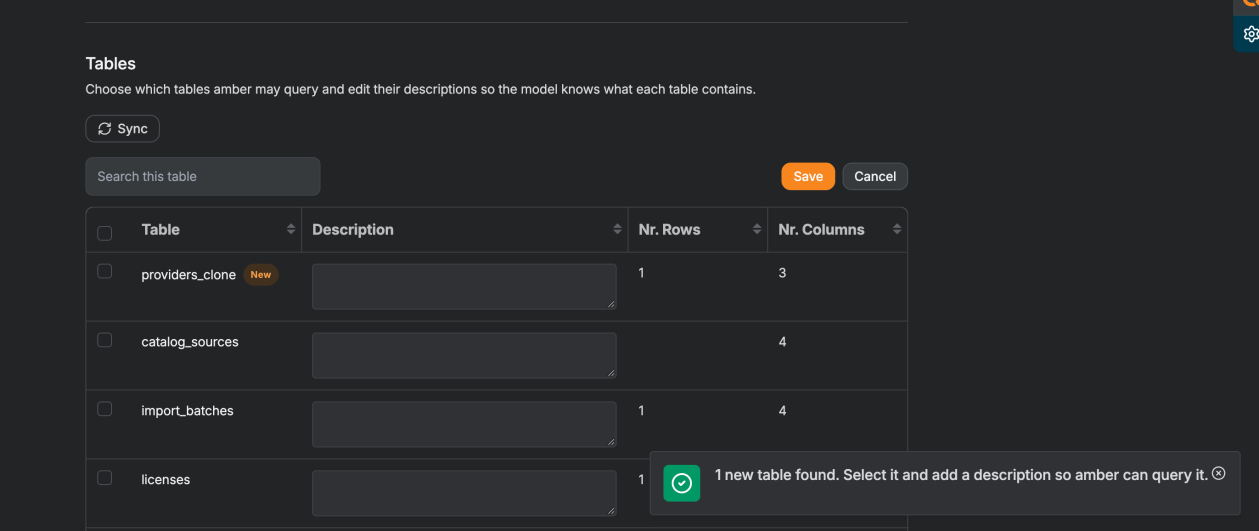Click the Cancel button
This screenshot has height=531, width=1259.
(x=875, y=176)
